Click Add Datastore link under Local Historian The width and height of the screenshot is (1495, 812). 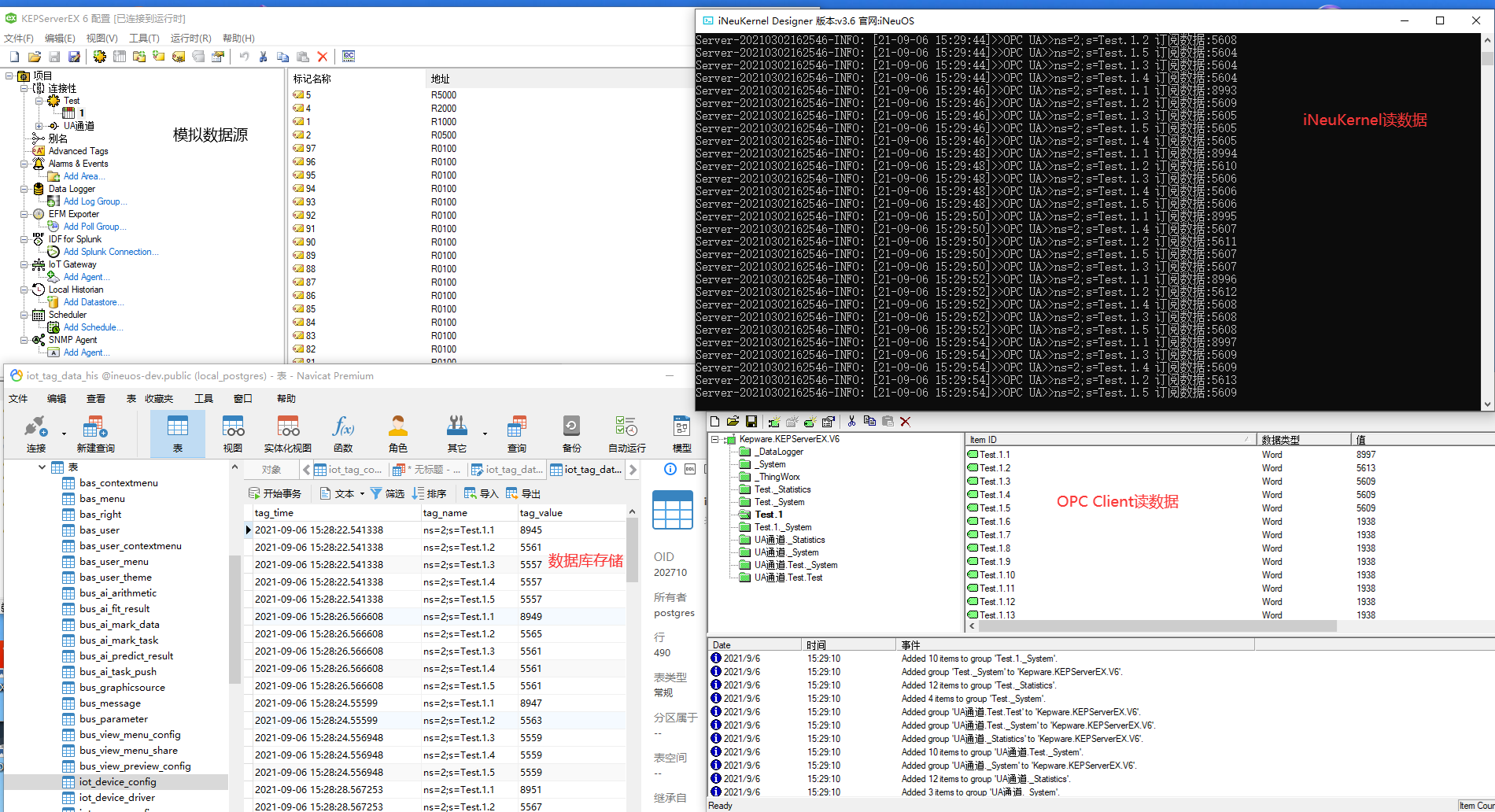(93, 302)
